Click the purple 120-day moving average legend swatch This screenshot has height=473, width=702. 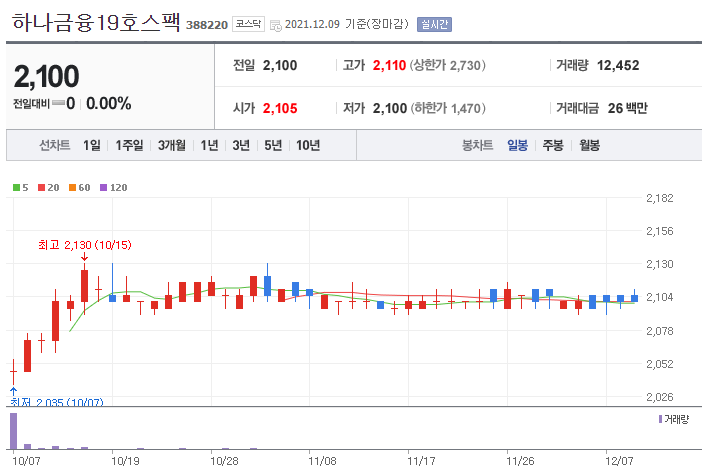(103, 187)
